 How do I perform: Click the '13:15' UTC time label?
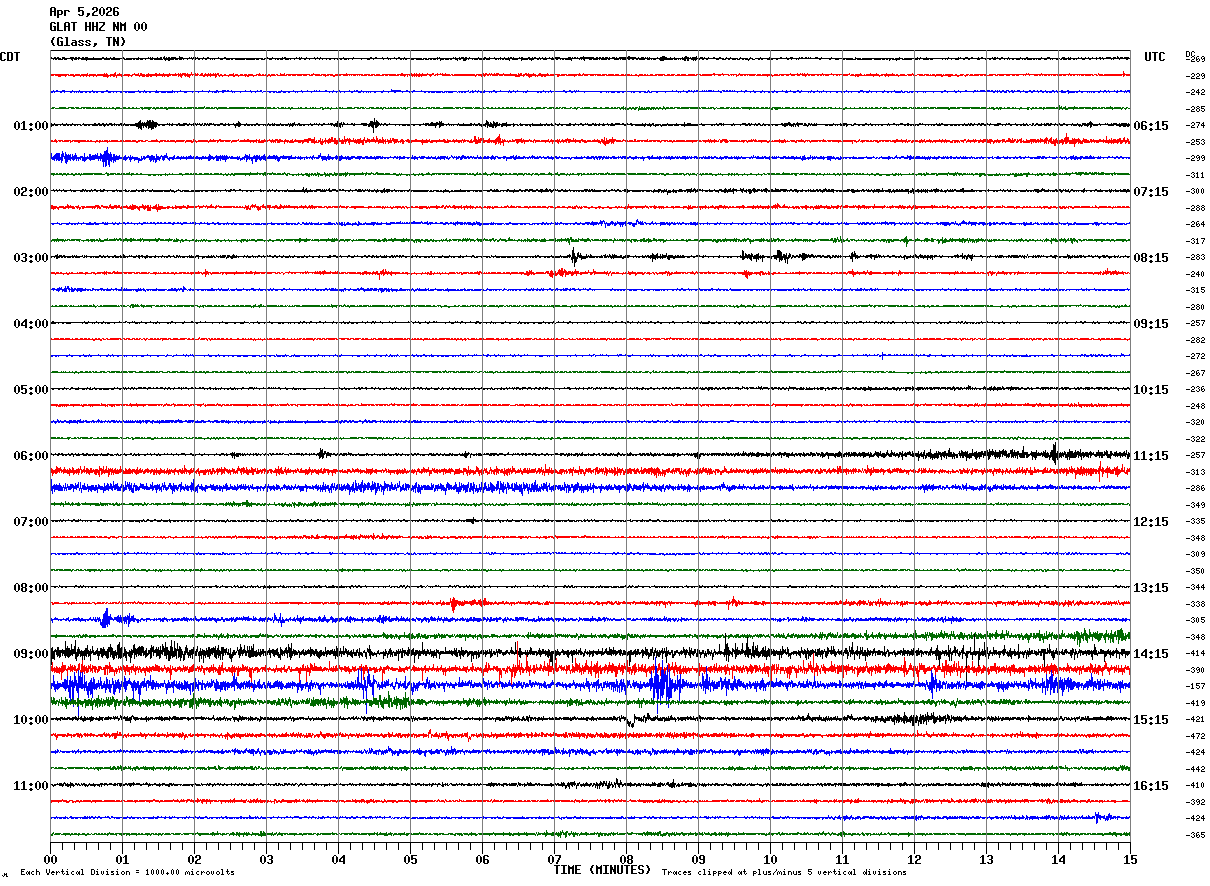coord(1152,588)
